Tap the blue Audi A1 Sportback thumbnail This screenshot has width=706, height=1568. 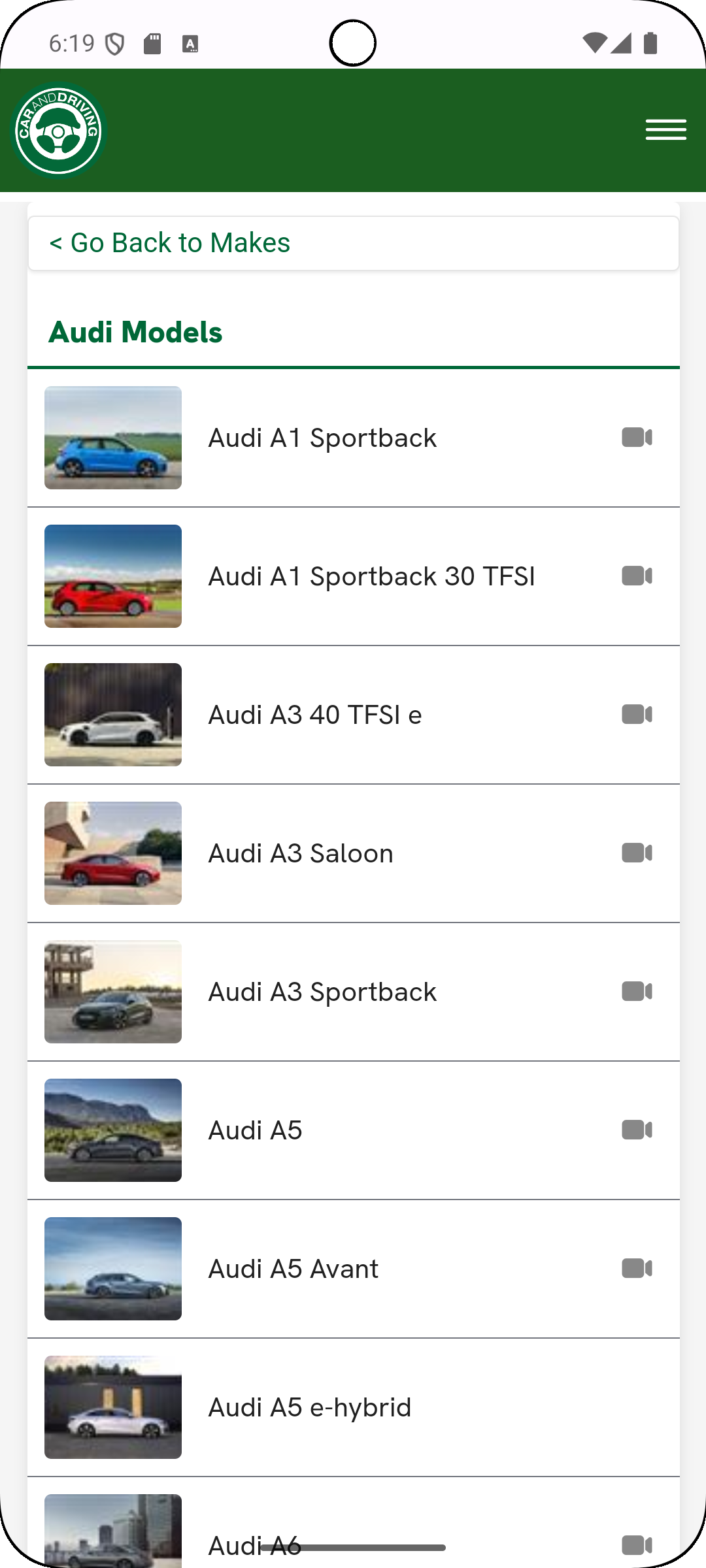pyautogui.click(x=113, y=438)
